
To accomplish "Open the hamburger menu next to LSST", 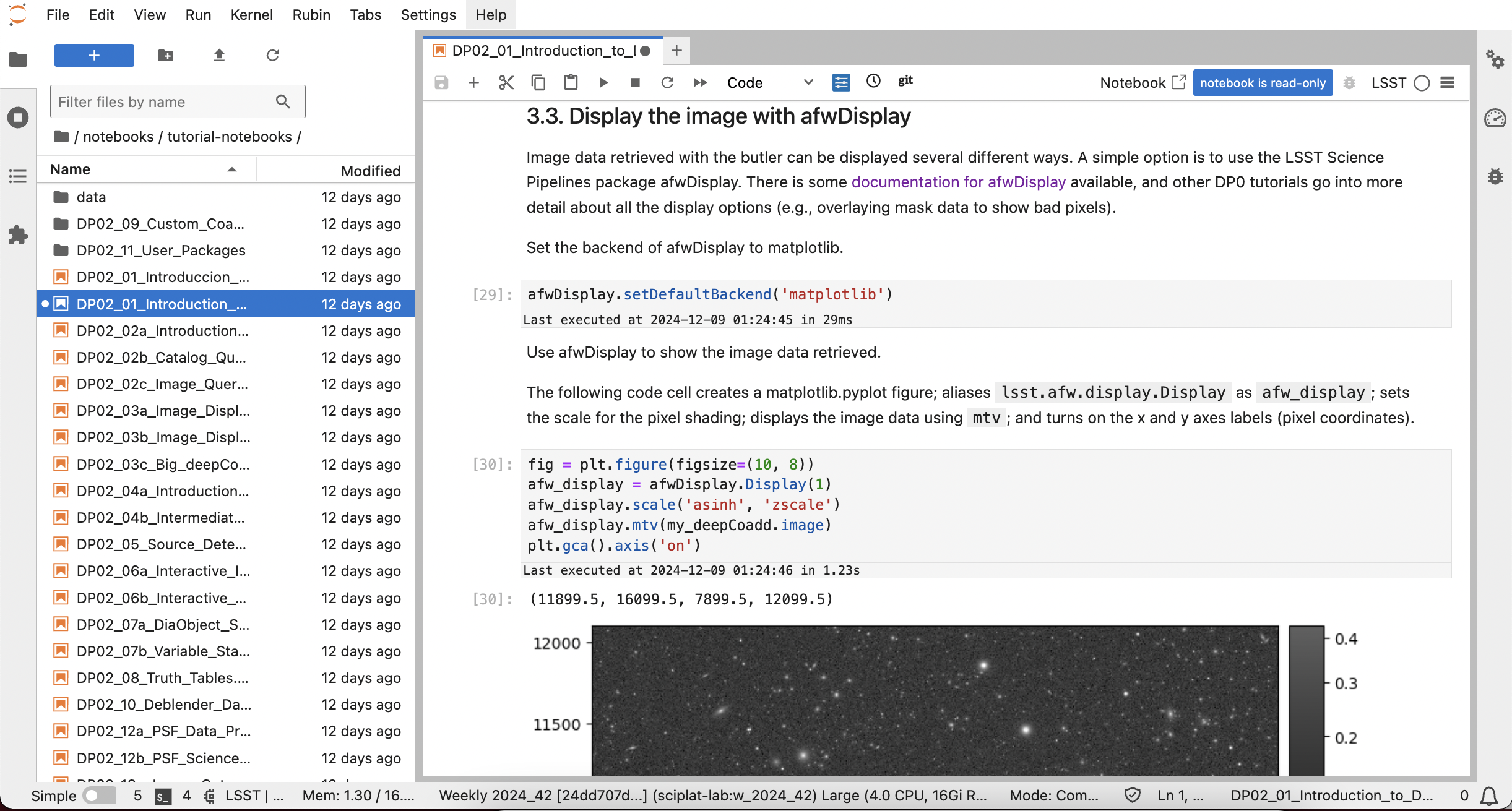I will point(1448,82).
